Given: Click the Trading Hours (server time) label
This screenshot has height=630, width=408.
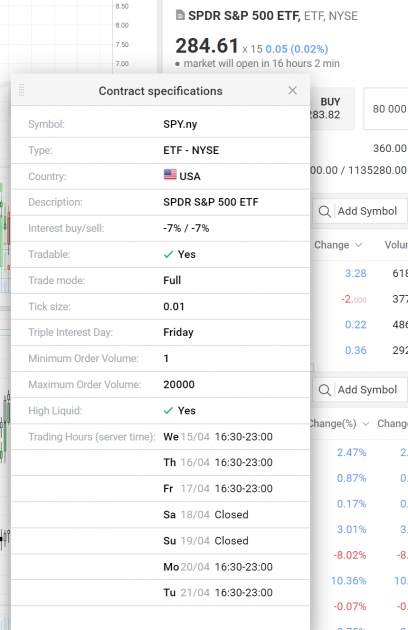Looking at the screenshot, I should [x=92, y=437].
